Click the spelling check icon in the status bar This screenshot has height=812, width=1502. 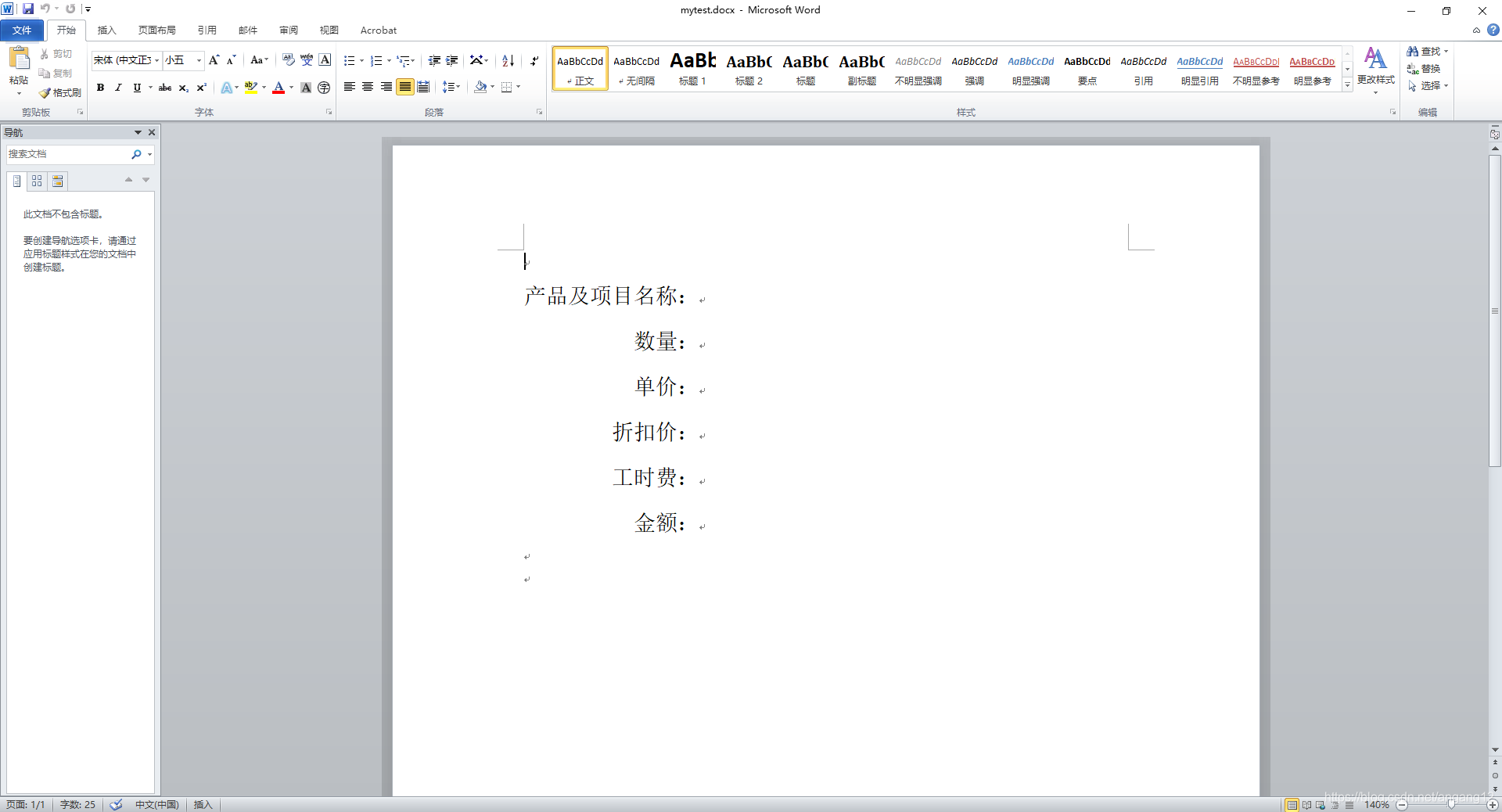point(116,804)
